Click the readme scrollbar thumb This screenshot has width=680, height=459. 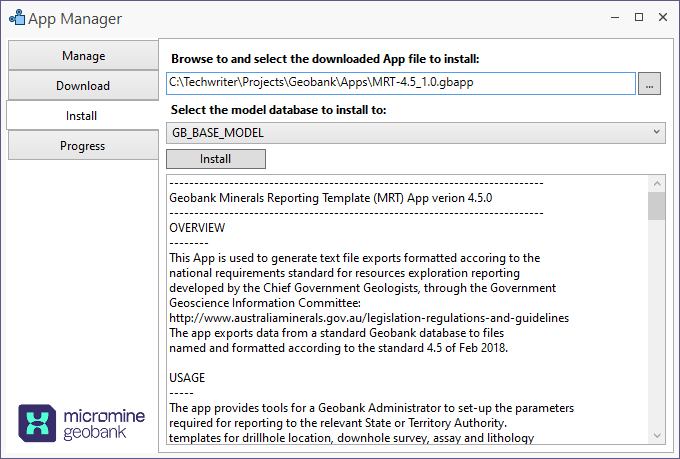(x=657, y=206)
